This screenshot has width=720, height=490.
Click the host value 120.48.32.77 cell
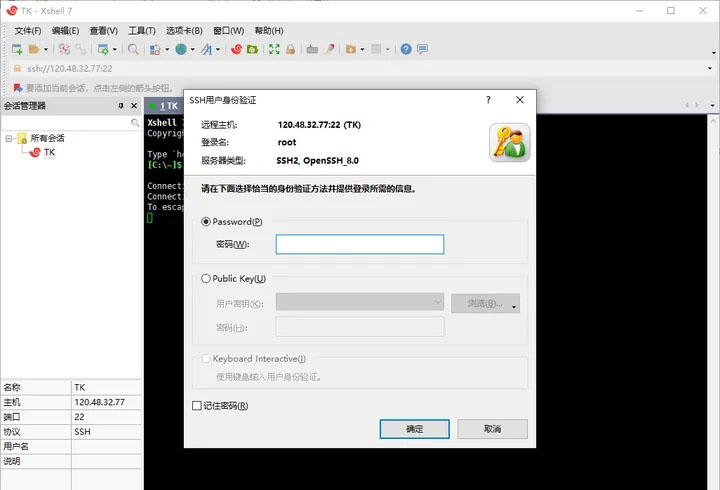click(107, 402)
